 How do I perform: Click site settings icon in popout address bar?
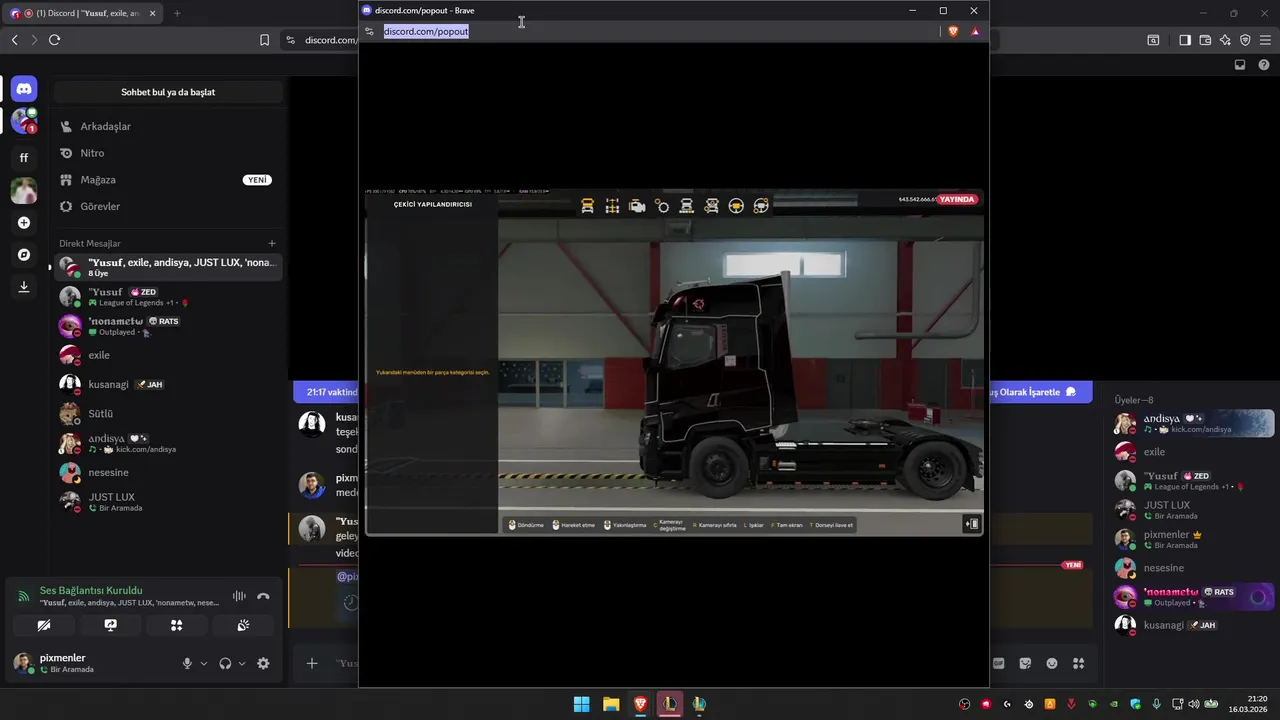(x=369, y=31)
